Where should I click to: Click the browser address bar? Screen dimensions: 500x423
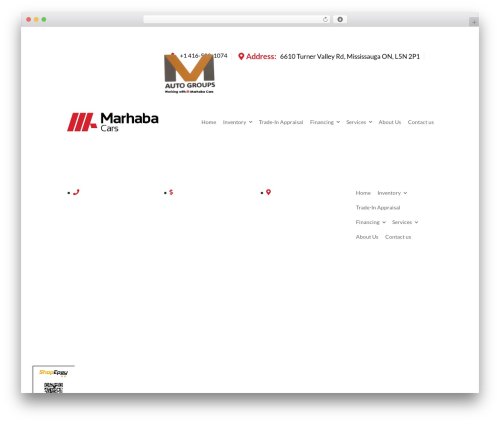click(237, 19)
